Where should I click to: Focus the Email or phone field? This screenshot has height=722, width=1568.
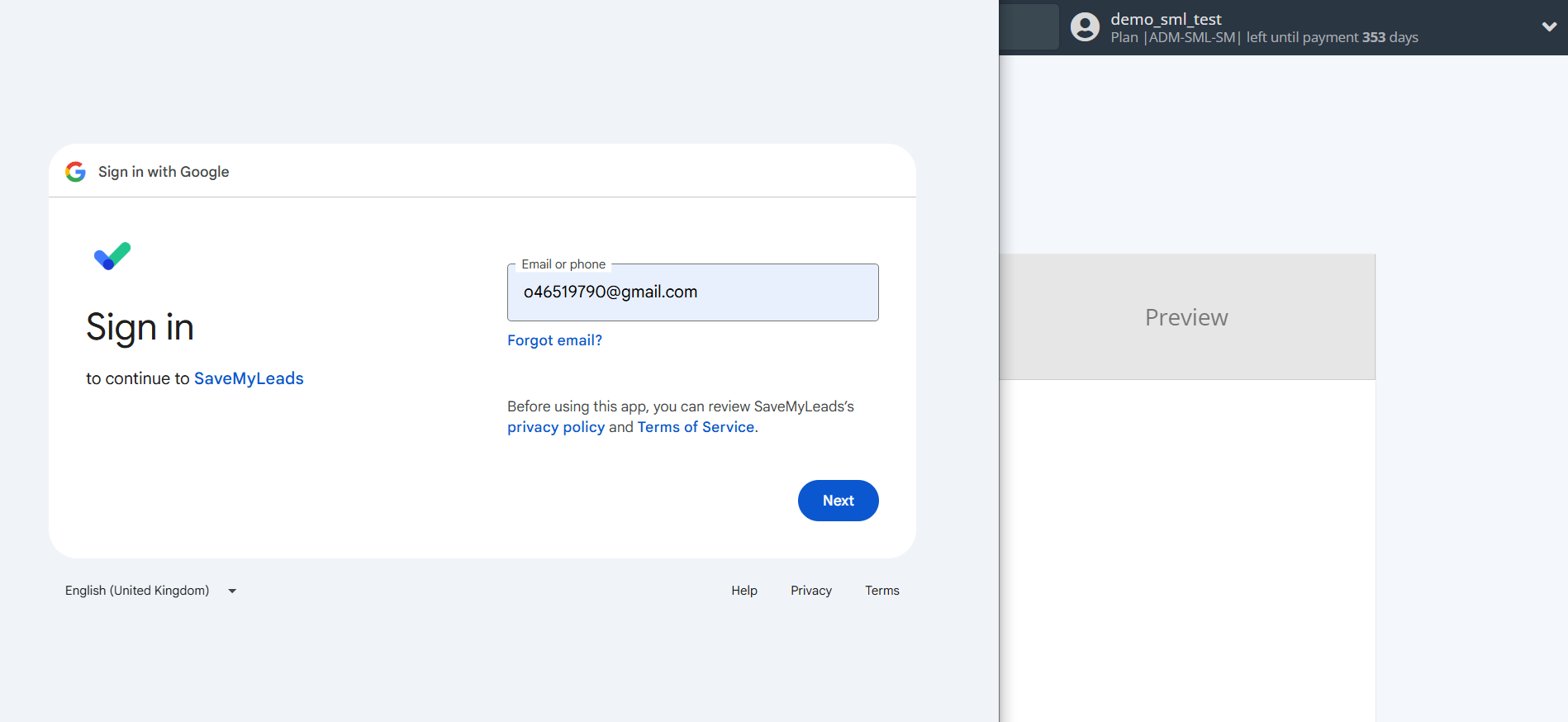click(x=692, y=292)
